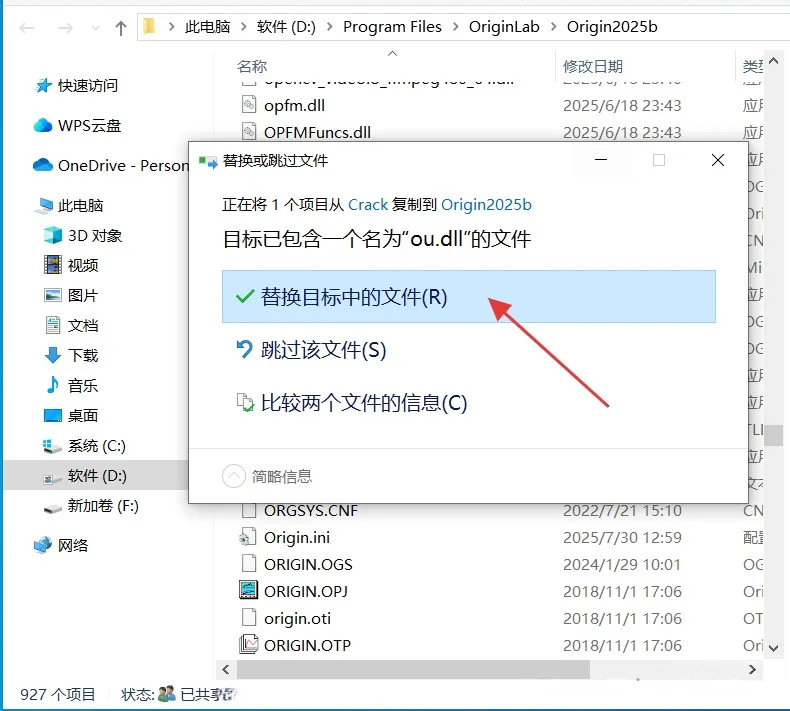This screenshot has height=711, width=790.
Task: Open the 系统 (C:) drive
Action: (96, 445)
